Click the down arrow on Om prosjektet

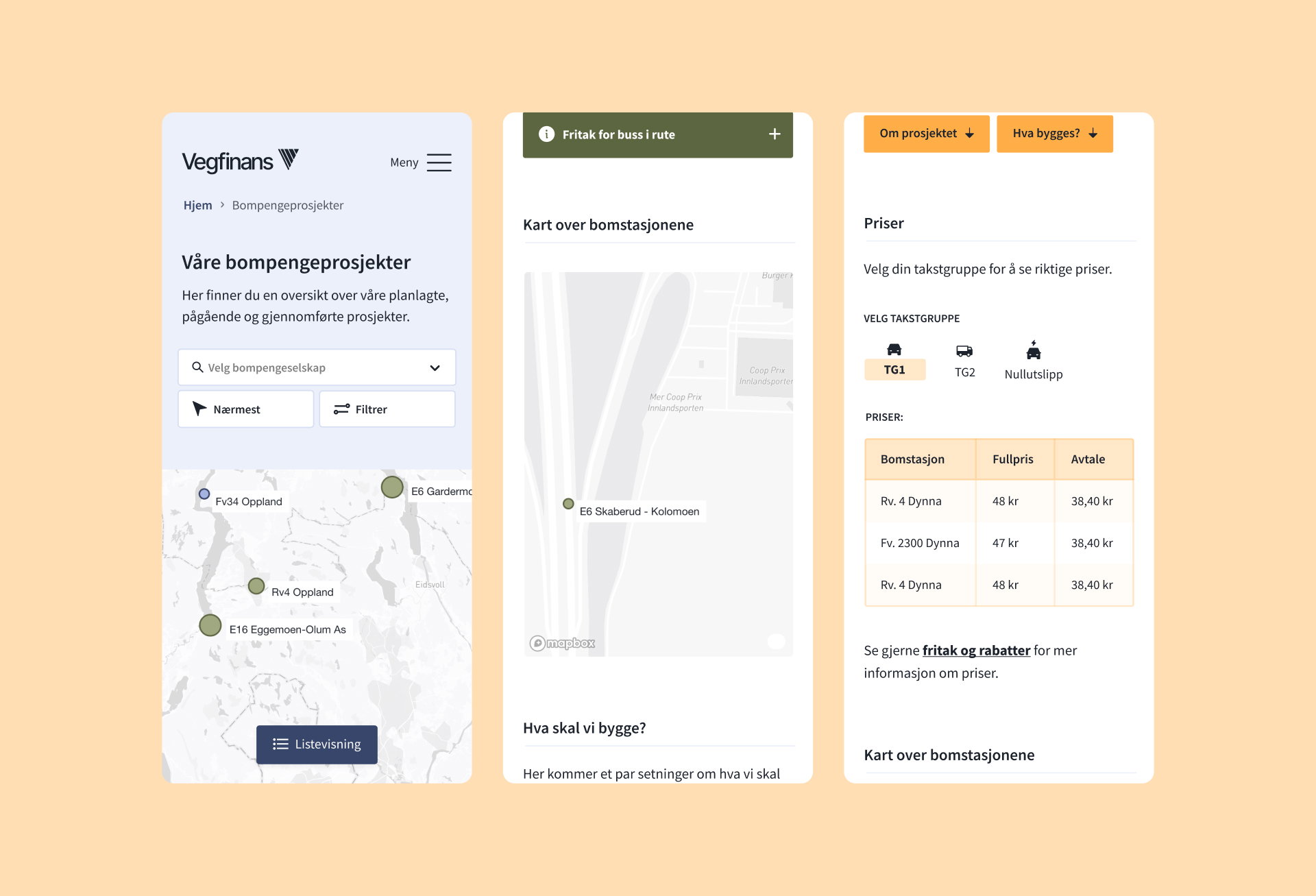[969, 134]
